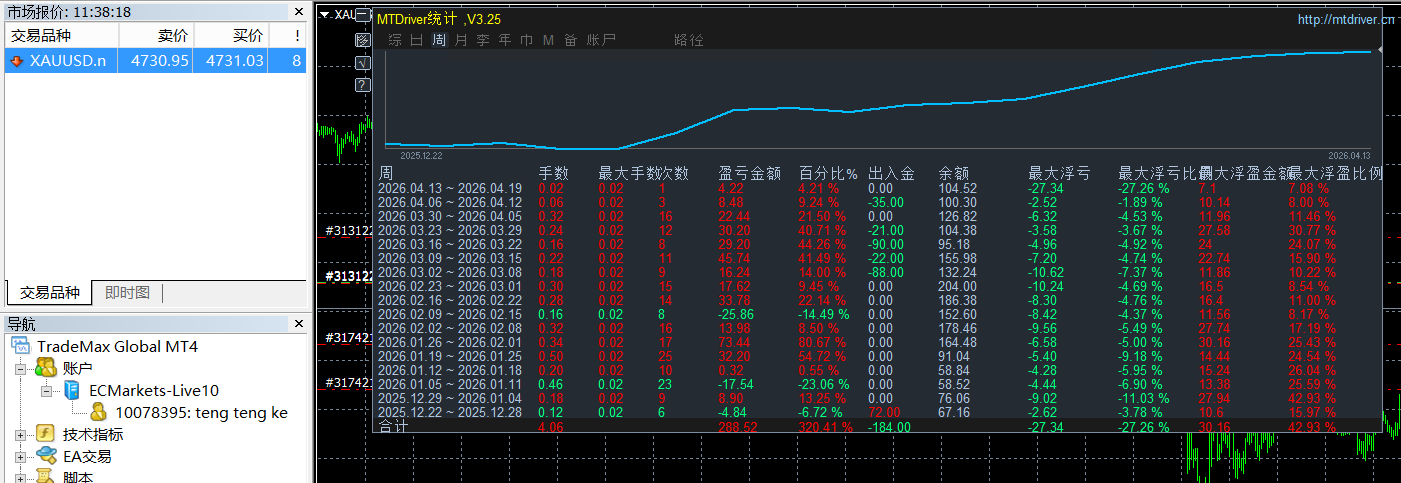The height and width of the screenshot is (483, 1401).
Task: Click the ECMarkets-Live10 server icon
Action: click(72, 391)
